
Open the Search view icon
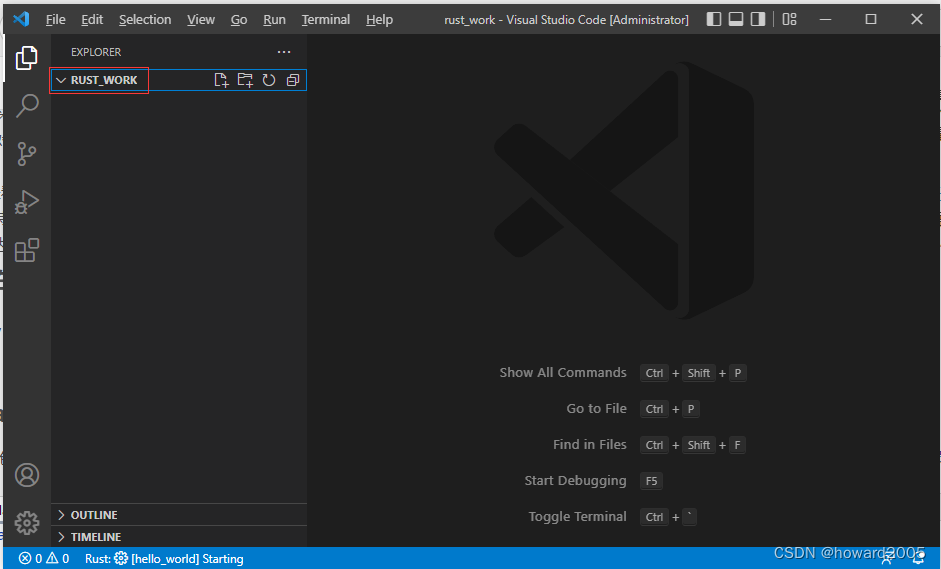pyautogui.click(x=26, y=106)
